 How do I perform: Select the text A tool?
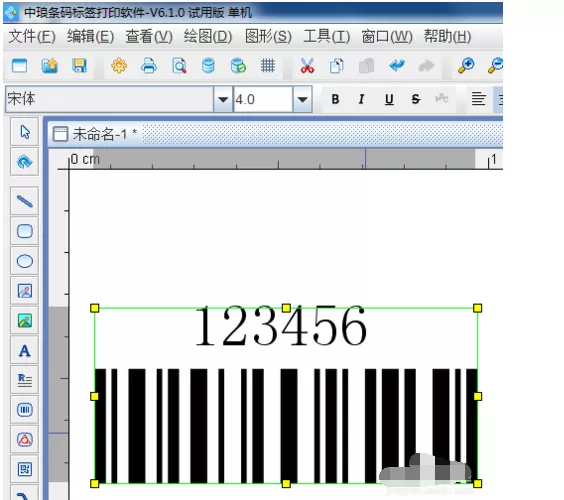pyautogui.click(x=24, y=350)
